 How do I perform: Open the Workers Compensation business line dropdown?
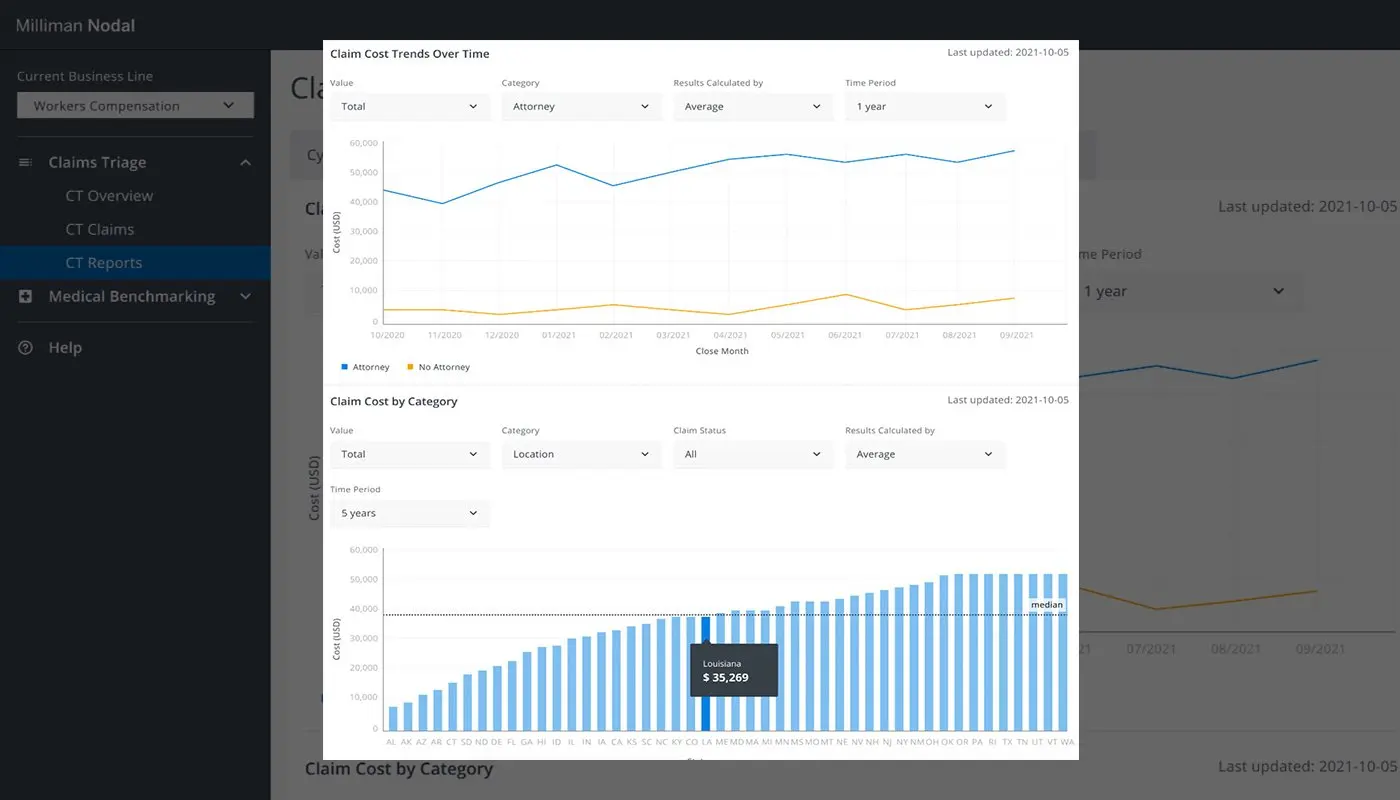point(134,104)
